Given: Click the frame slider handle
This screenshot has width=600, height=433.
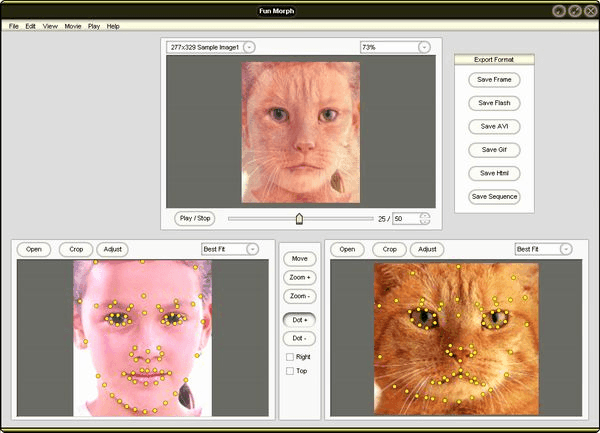Looking at the screenshot, I should (299, 218).
